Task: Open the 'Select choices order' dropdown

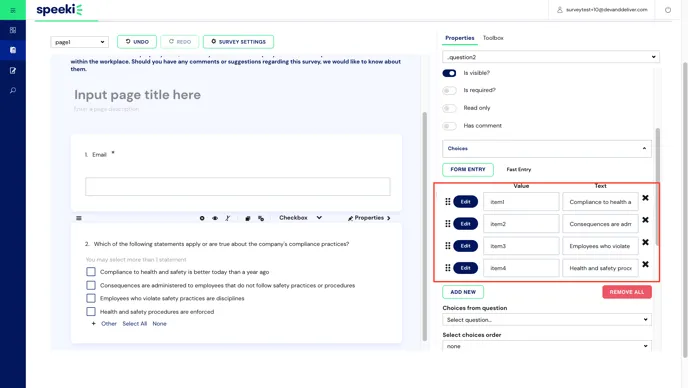Action: [547, 346]
